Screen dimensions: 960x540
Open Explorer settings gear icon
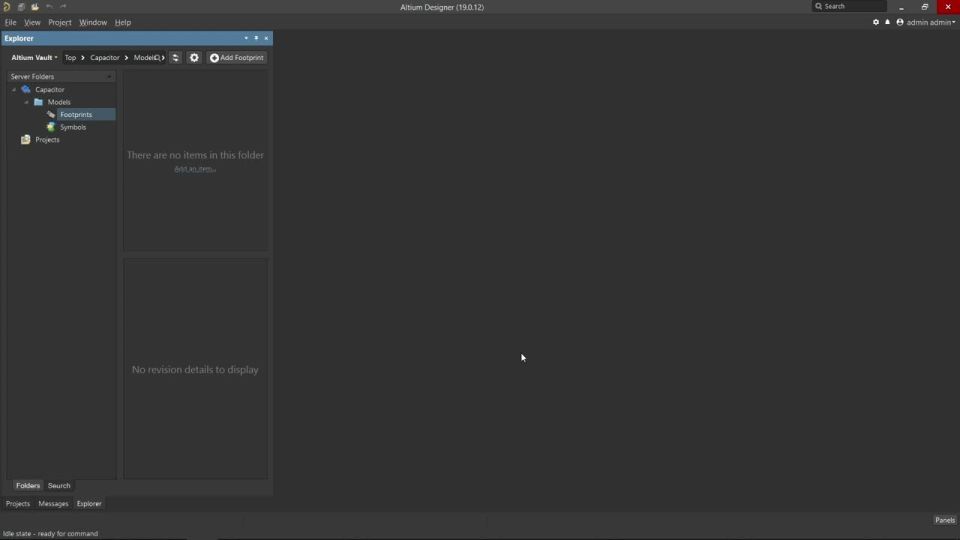point(194,58)
